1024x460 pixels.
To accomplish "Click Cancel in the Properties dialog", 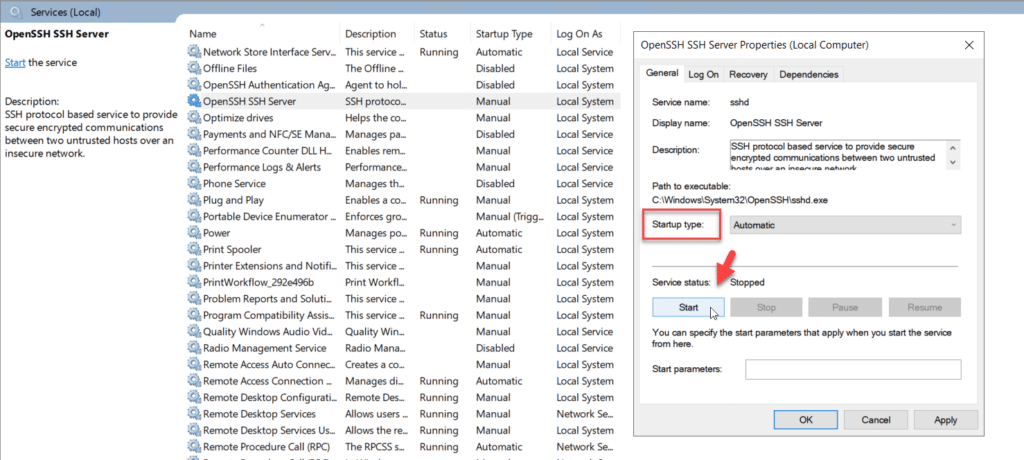I will coord(876,420).
